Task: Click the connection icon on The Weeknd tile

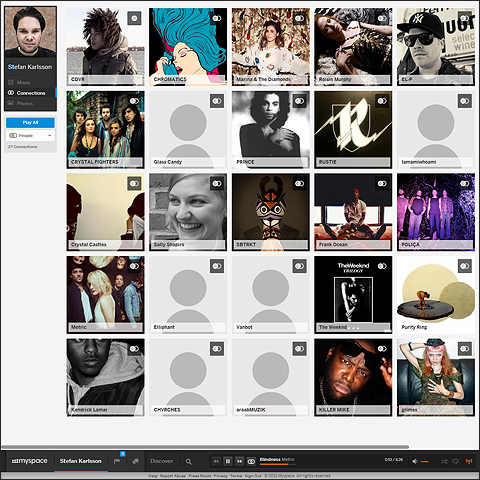Action: coord(382,266)
